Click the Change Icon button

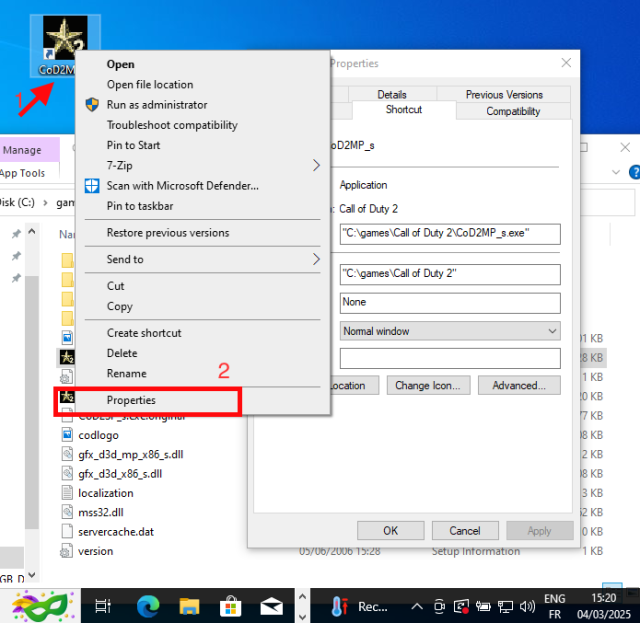(427, 385)
